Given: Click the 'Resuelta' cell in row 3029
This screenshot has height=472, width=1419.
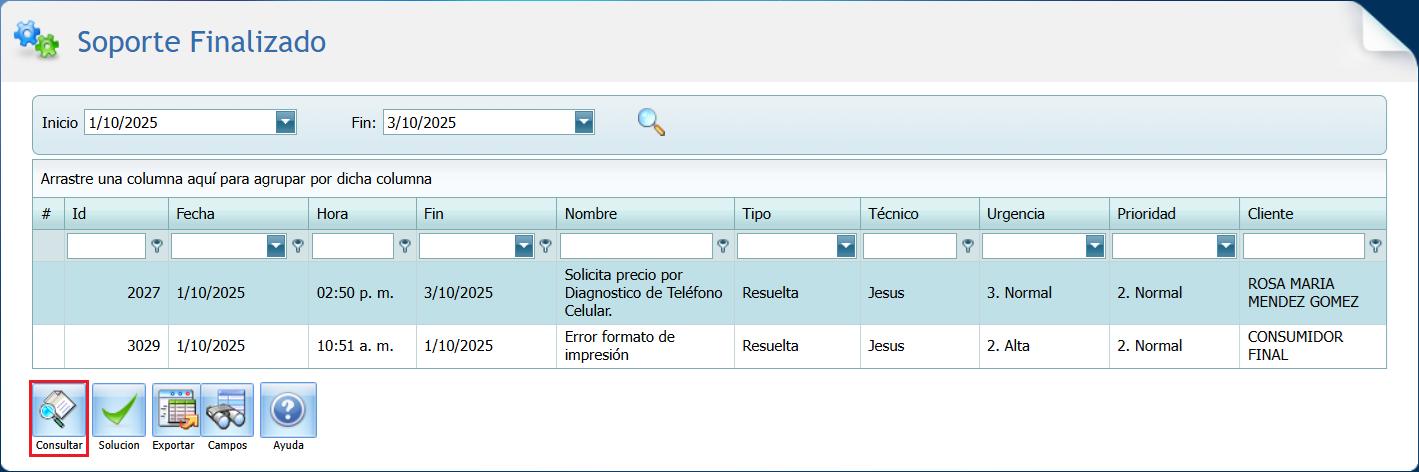Looking at the screenshot, I should tap(797, 346).
